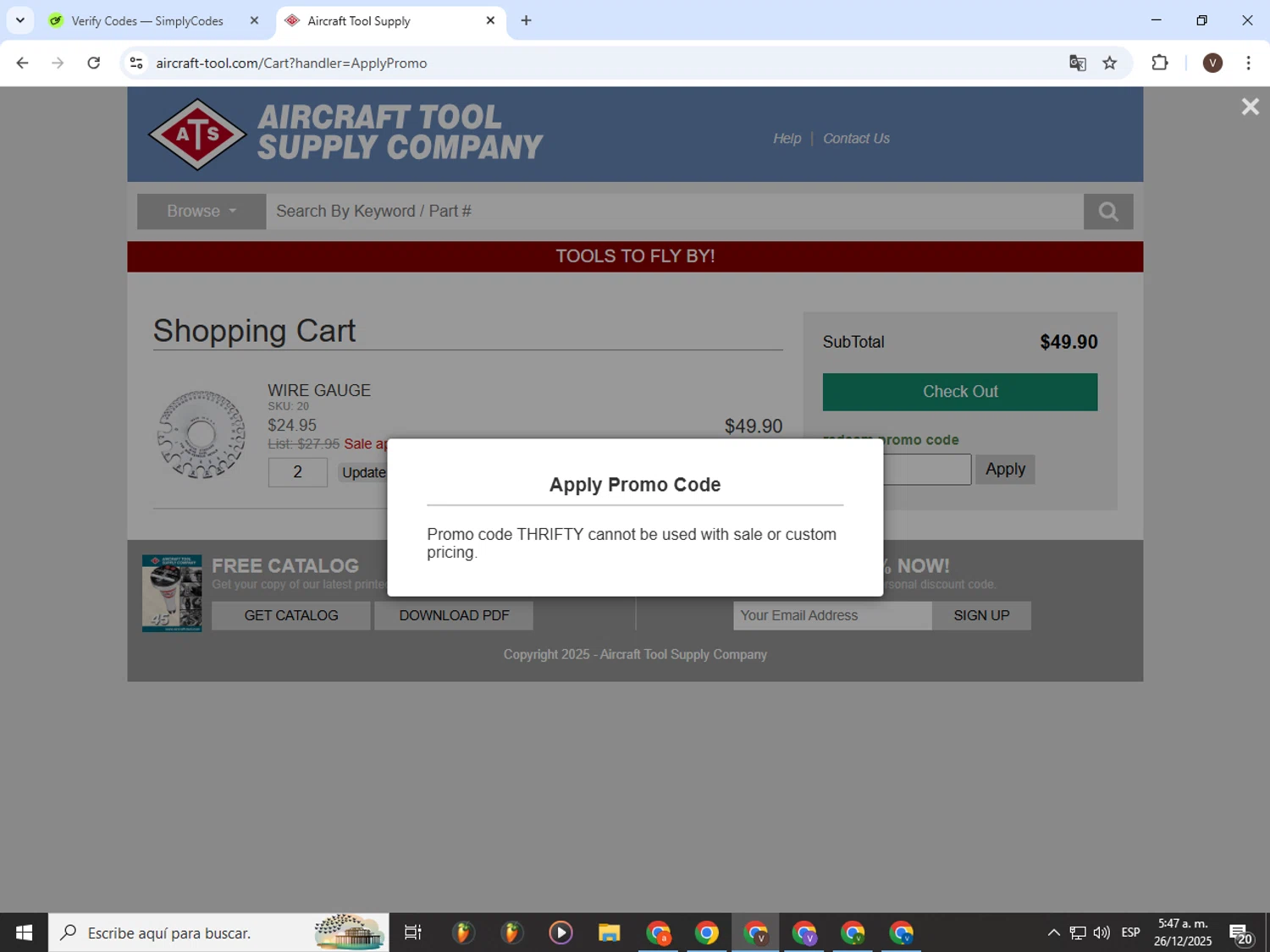Click the Your Email Address field

click(832, 615)
